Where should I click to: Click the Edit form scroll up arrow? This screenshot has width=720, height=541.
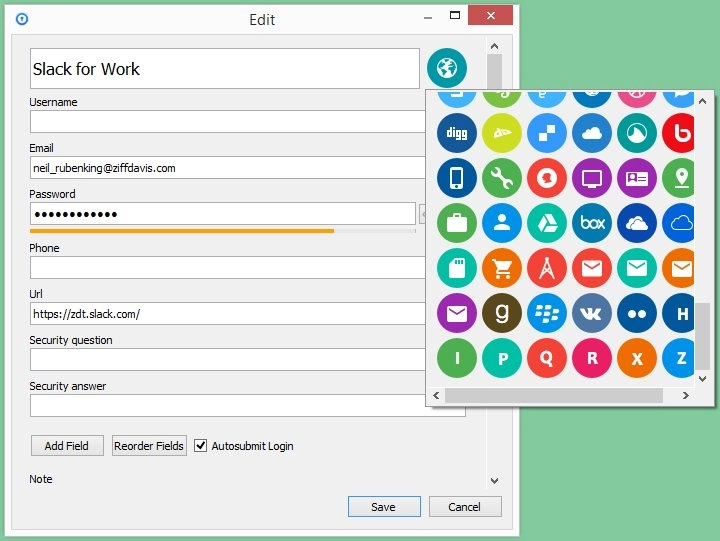495,46
